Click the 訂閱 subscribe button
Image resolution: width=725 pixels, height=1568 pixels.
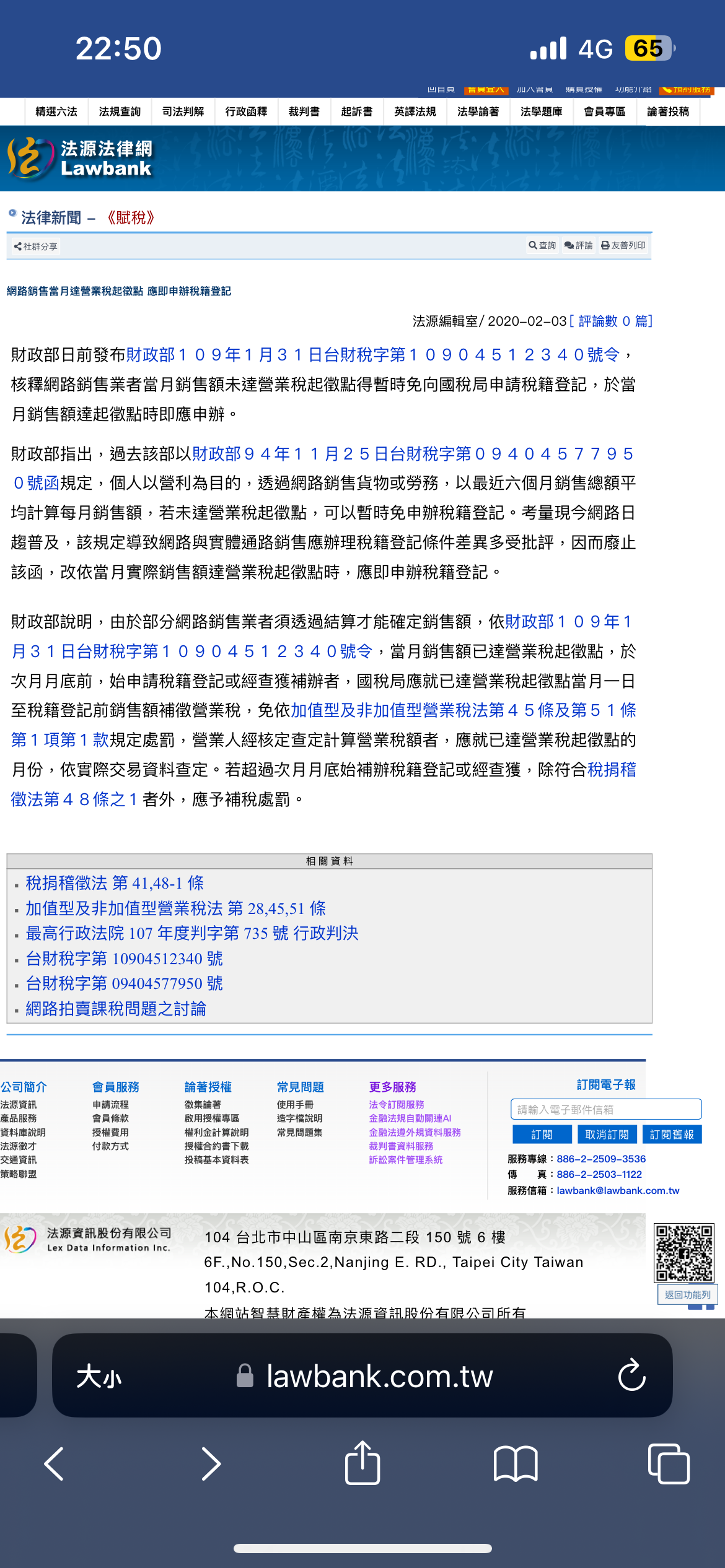542,1135
